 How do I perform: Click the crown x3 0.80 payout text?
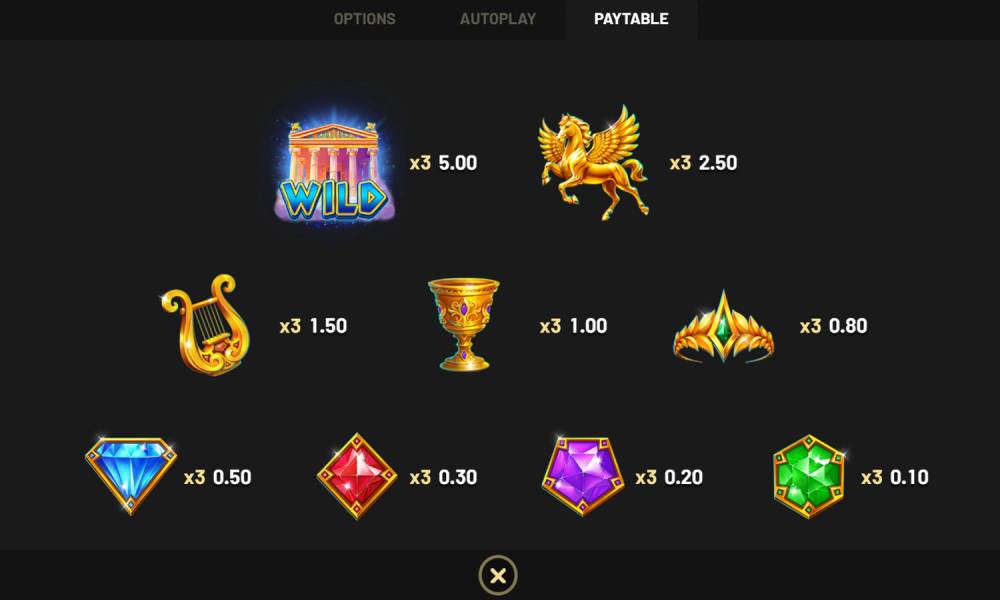tap(834, 326)
